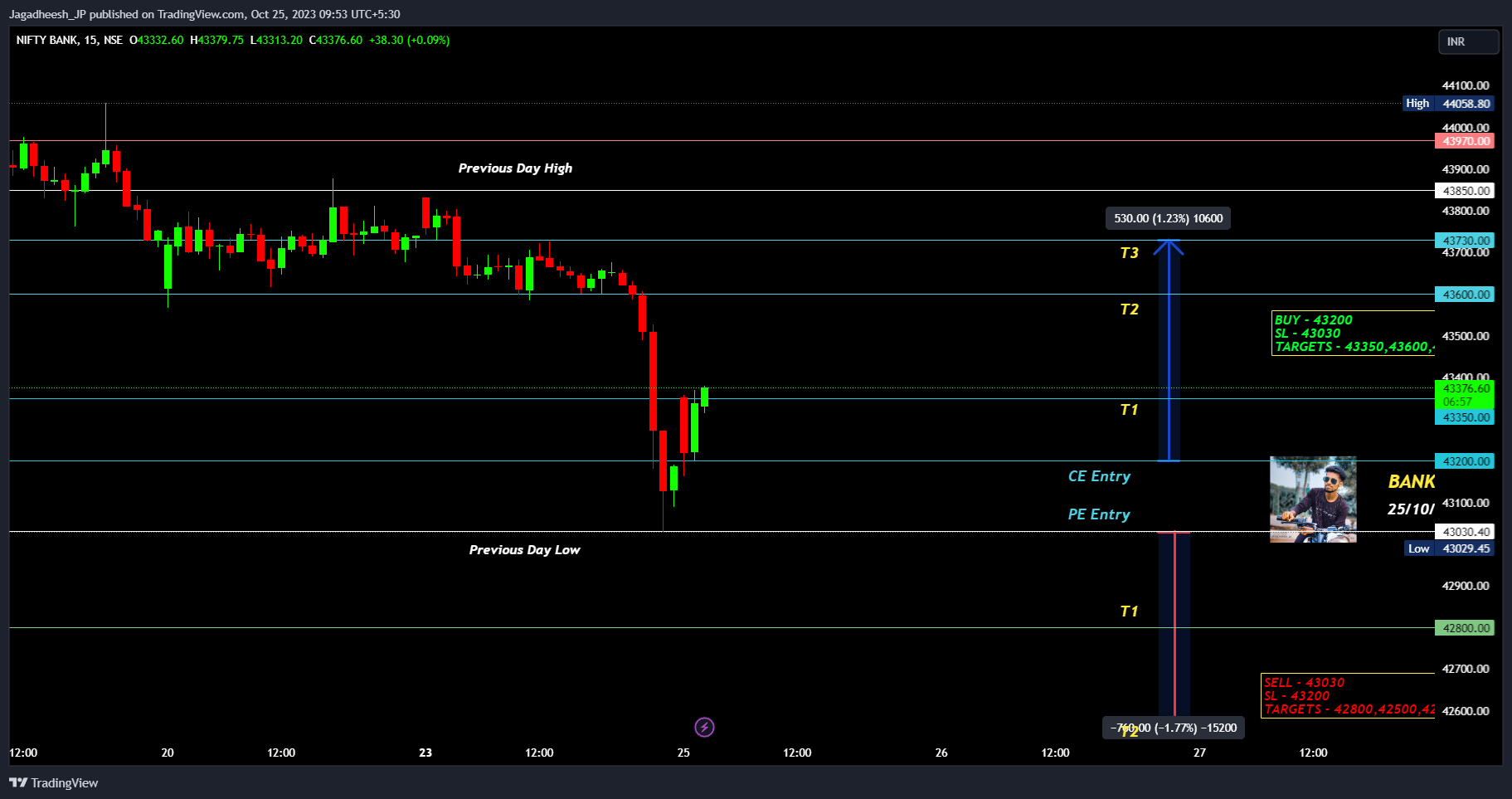Screen dimensions: 1512x799
Task: Click the Previous Day High text
Action: [x=515, y=168]
